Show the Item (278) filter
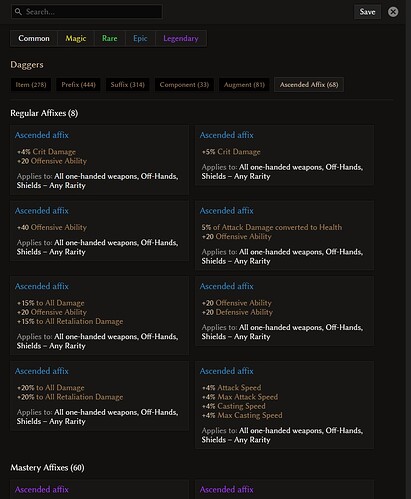 coord(31,85)
